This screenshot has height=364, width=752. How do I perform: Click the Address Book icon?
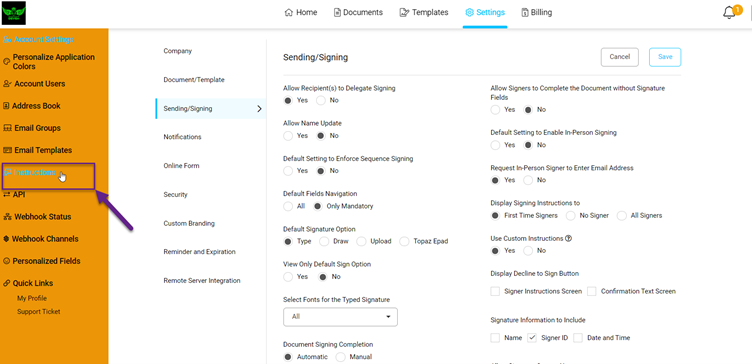click(7, 106)
